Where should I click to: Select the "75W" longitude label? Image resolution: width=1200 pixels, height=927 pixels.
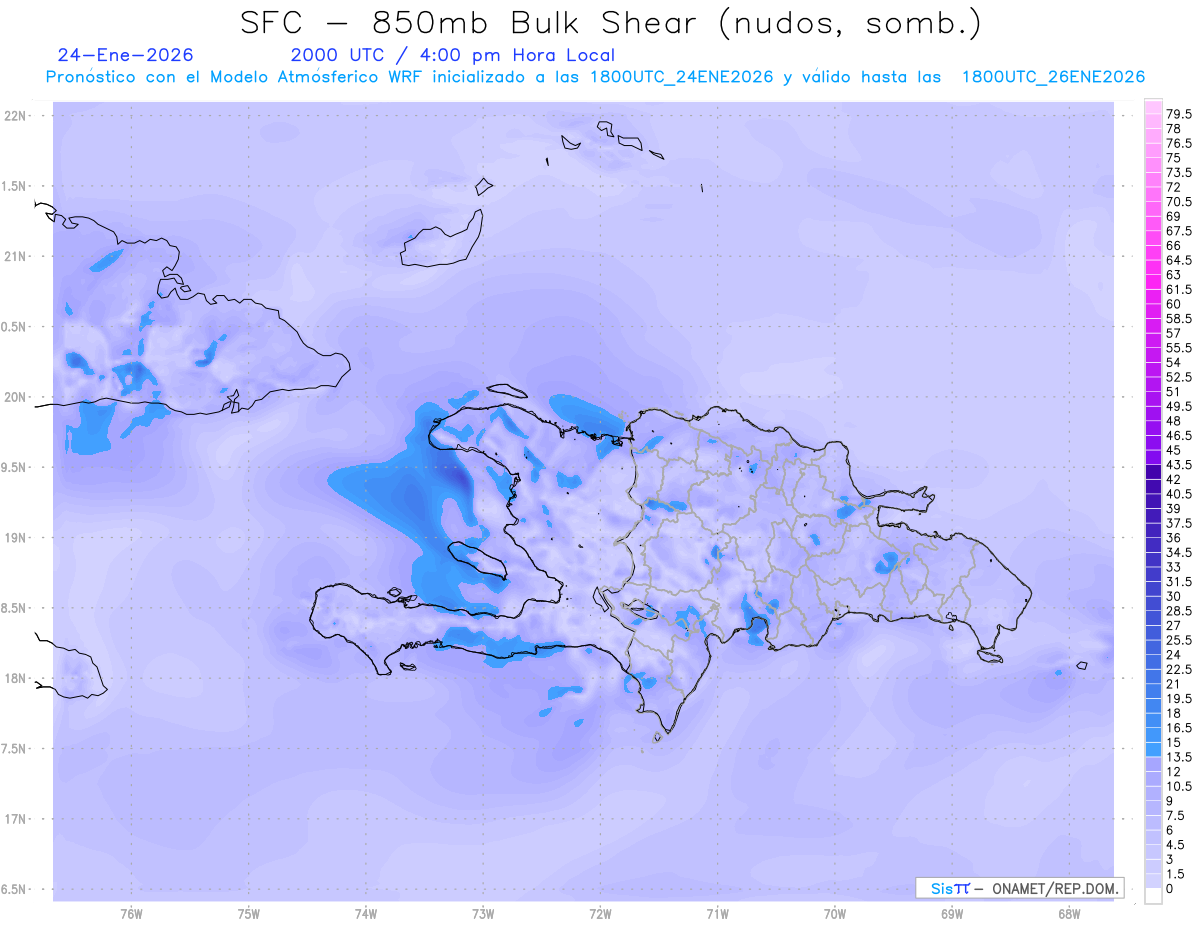point(249,913)
